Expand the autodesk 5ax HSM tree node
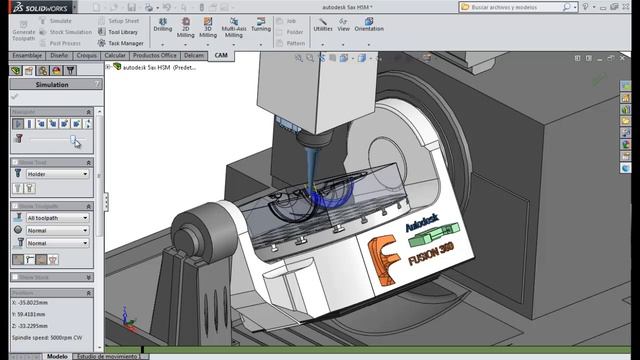 click(x=108, y=67)
